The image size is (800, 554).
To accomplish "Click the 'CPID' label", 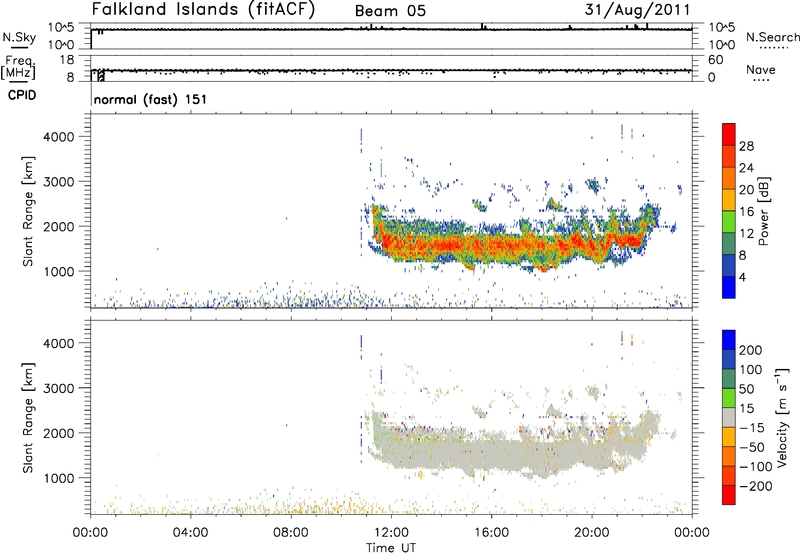I will (22, 95).
